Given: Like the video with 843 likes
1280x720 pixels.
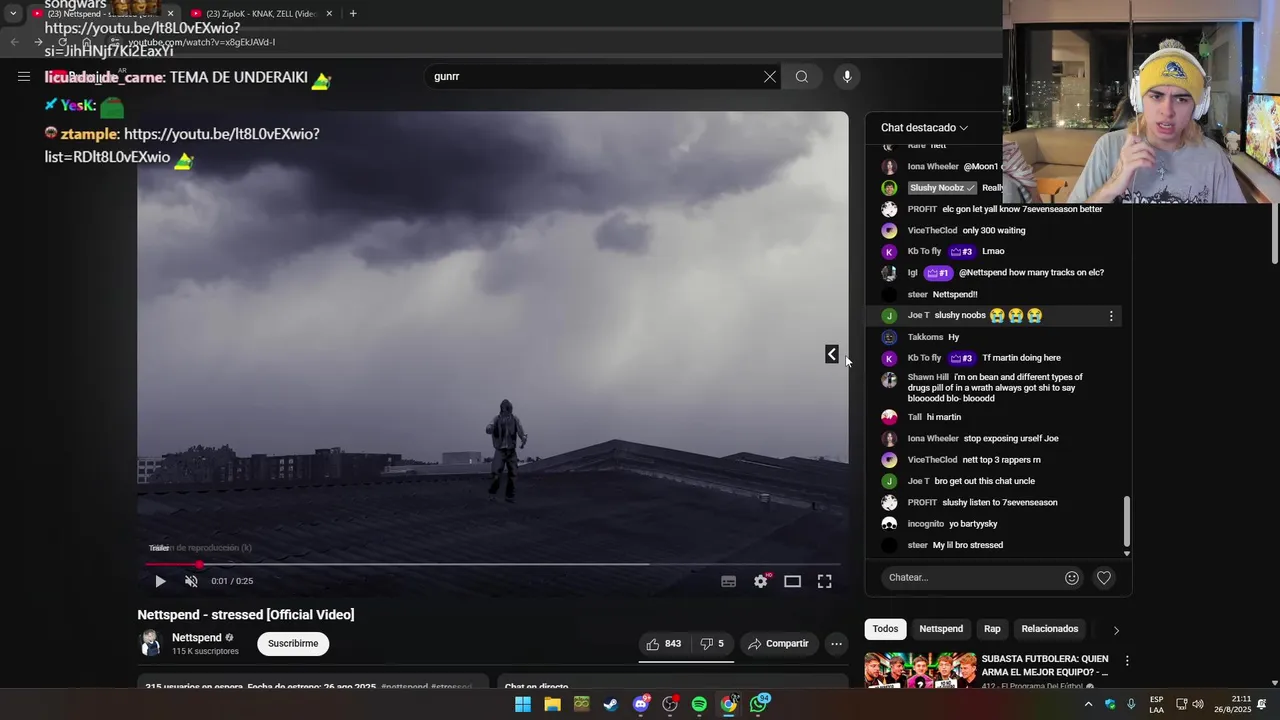Looking at the screenshot, I should click(x=663, y=644).
